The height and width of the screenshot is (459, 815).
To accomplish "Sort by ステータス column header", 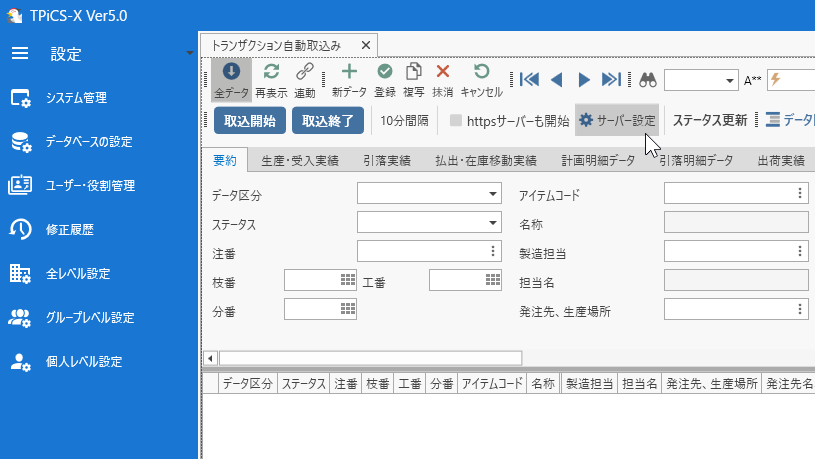I will coord(304,384).
